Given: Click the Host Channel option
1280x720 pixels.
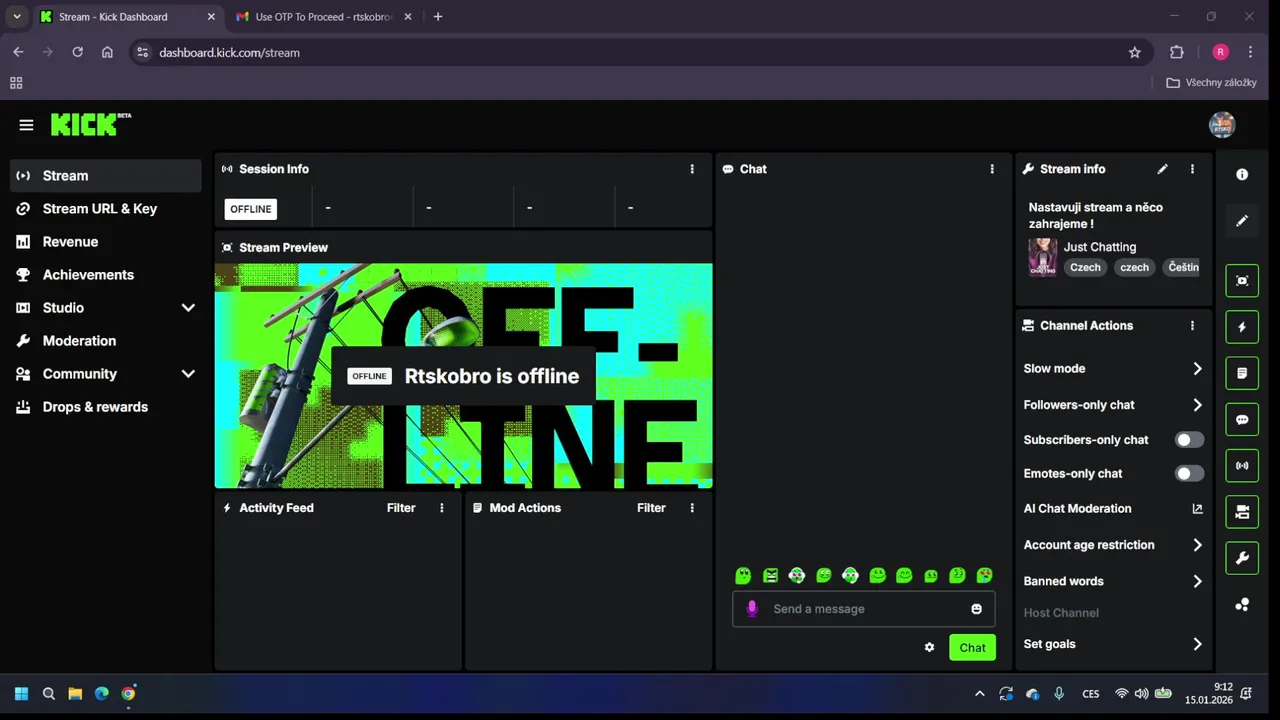Looking at the screenshot, I should (x=1061, y=613).
